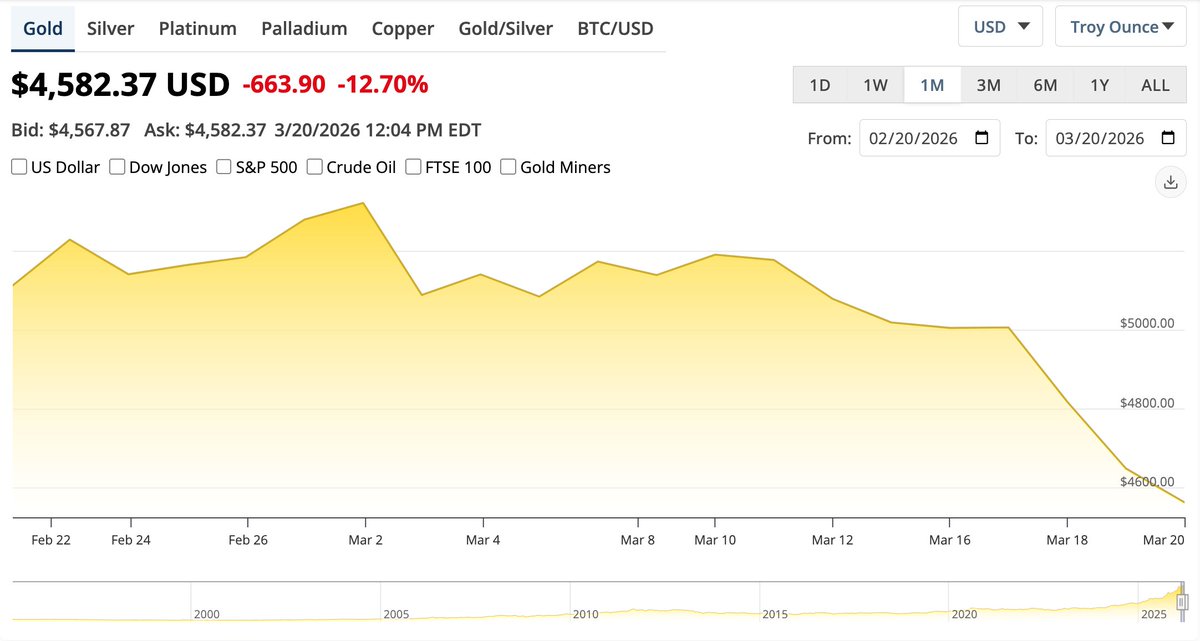Check the Gold Miners checkbox
Image resolution: width=1200 pixels, height=641 pixels.
click(508, 167)
